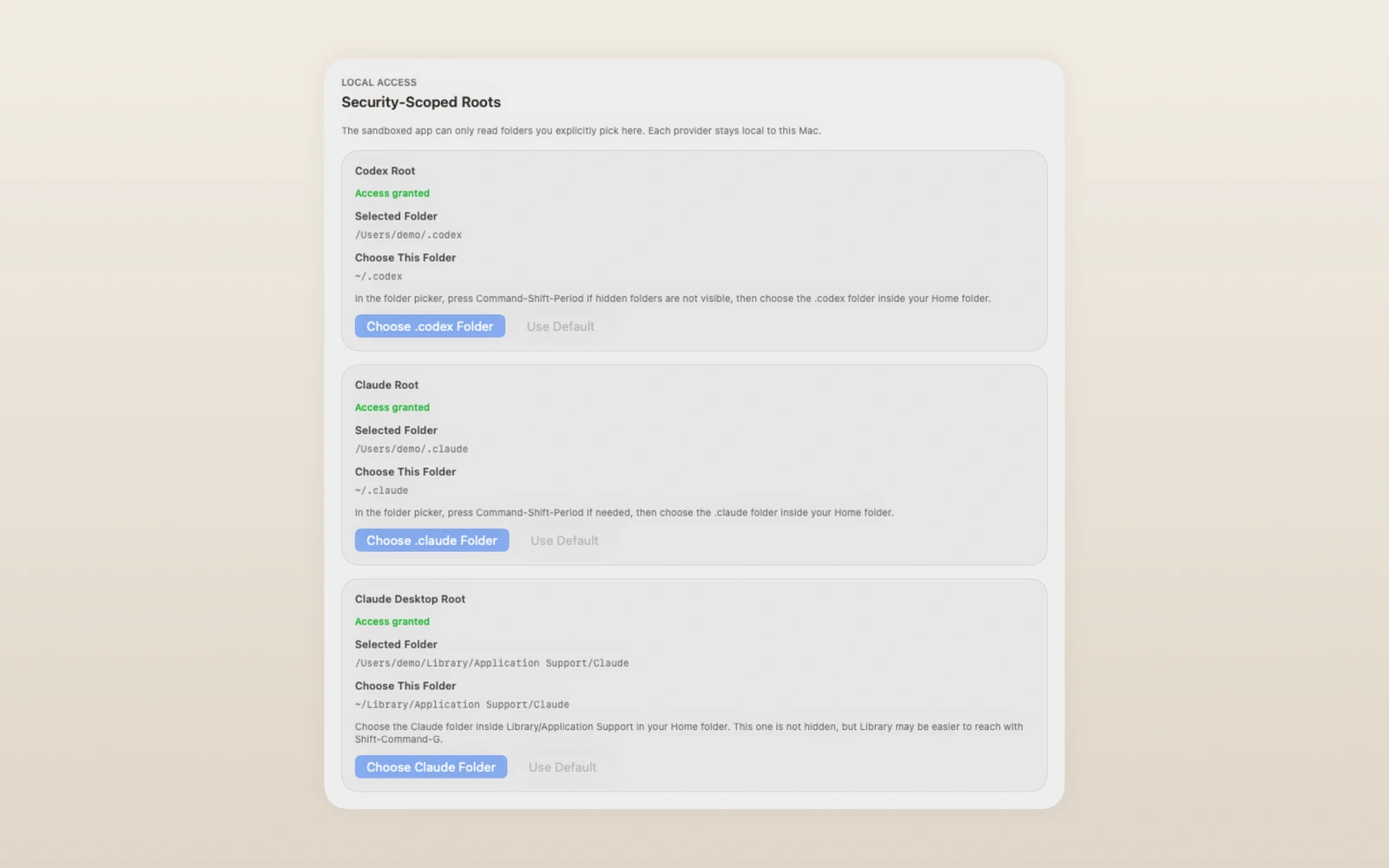Click Access granted status under Claude Root

pyautogui.click(x=392, y=408)
